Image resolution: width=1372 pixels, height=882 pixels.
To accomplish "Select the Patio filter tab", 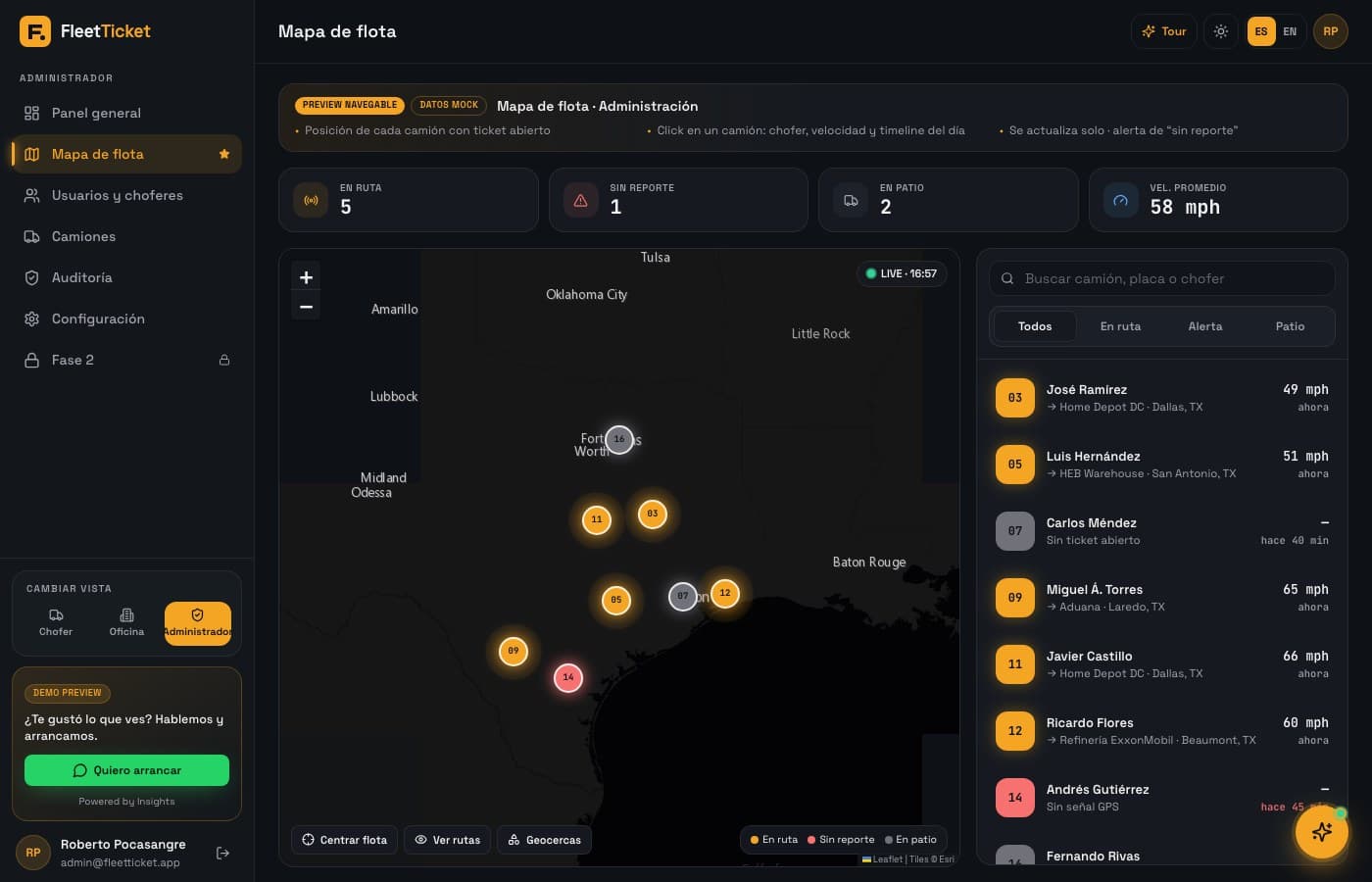I will click(x=1290, y=326).
